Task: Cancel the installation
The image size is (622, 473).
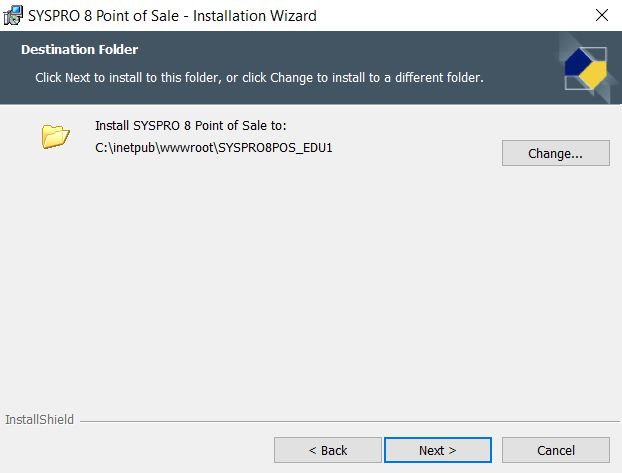Action: pyautogui.click(x=555, y=450)
